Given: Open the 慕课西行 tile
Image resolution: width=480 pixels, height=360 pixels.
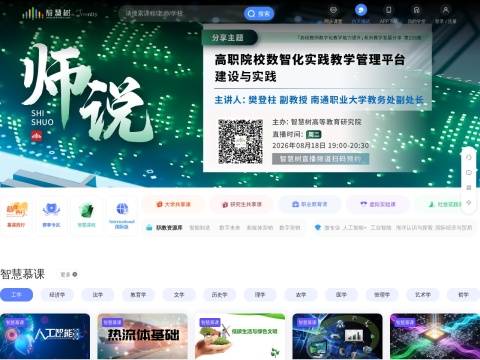Looking at the screenshot, I should [x=16, y=215].
